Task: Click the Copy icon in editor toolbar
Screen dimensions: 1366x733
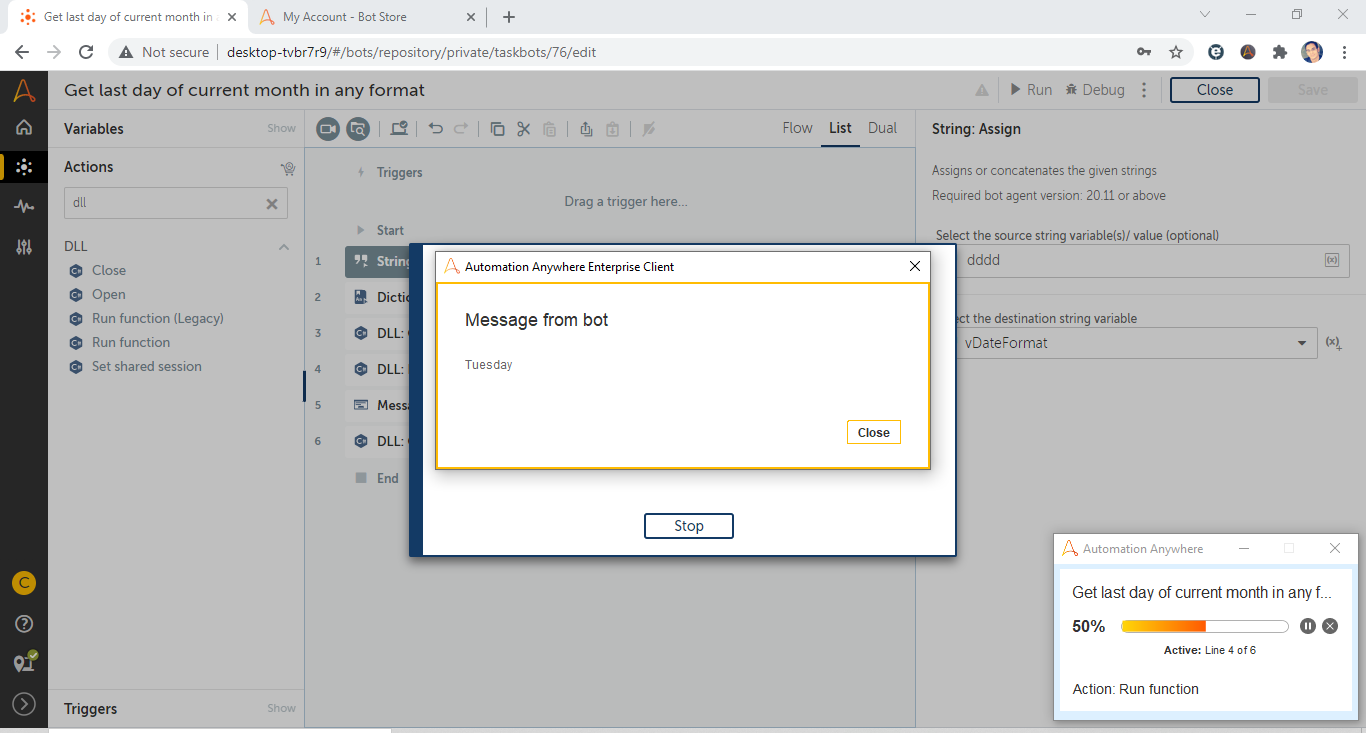Action: (x=497, y=129)
